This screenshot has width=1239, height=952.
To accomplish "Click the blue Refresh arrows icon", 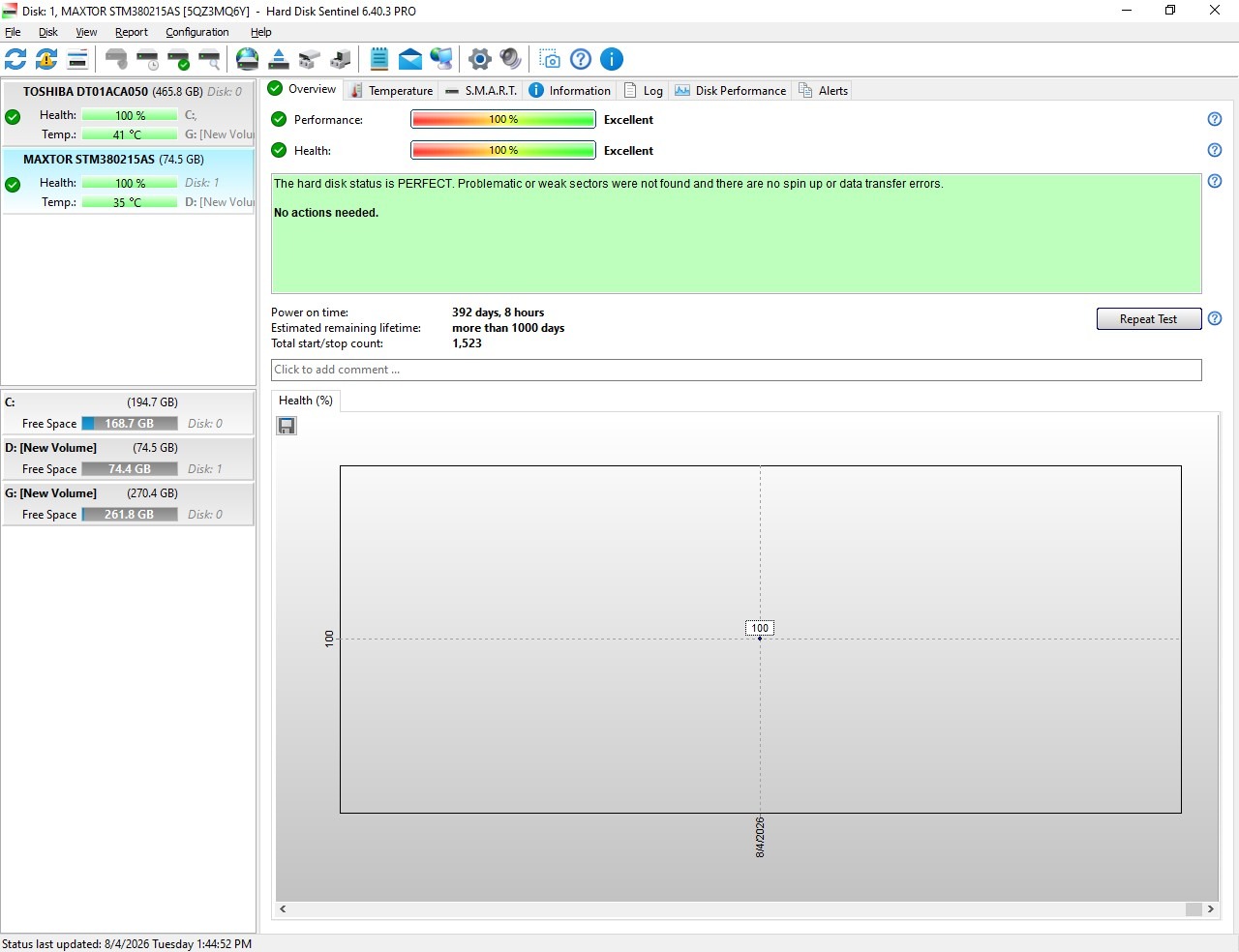I will pyautogui.click(x=15, y=59).
